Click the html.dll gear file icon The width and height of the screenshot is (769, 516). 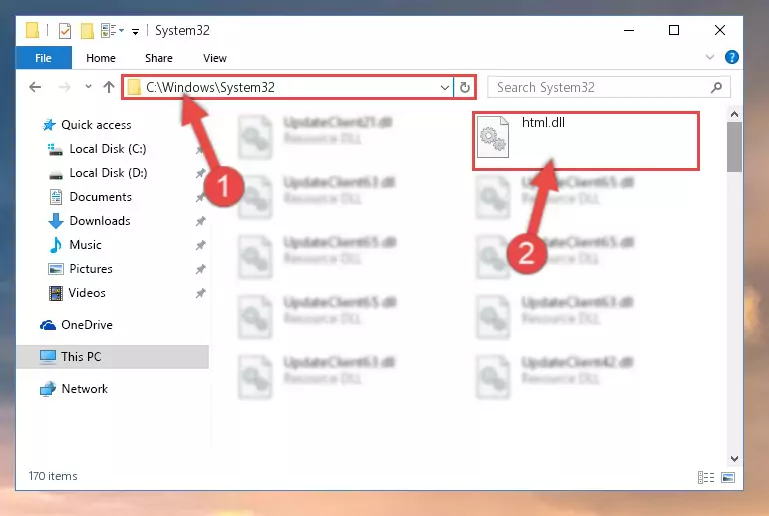(493, 137)
